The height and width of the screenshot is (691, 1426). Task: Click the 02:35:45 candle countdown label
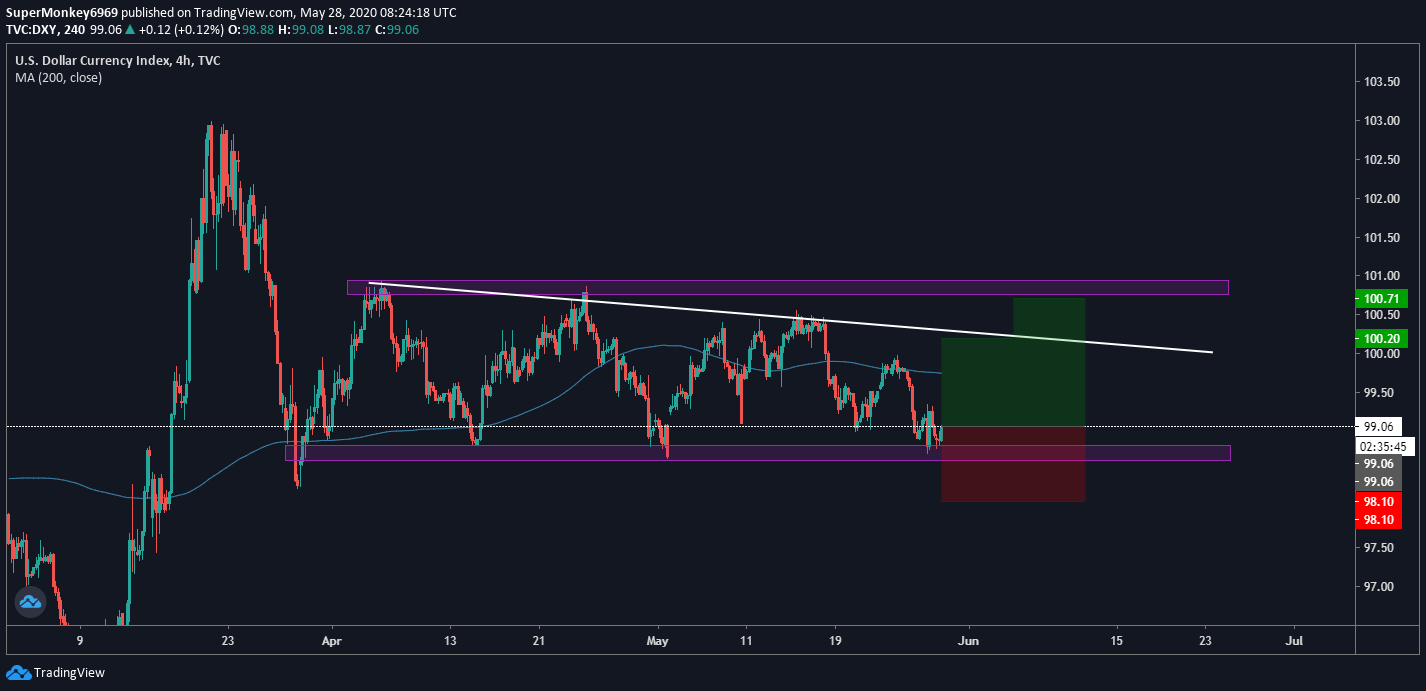(1384, 446)
